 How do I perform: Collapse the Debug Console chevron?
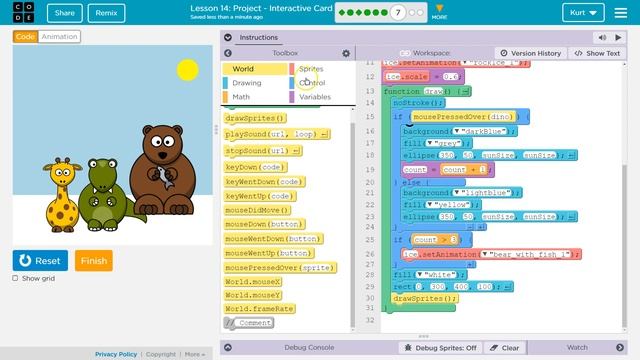[x=228, y=347]
